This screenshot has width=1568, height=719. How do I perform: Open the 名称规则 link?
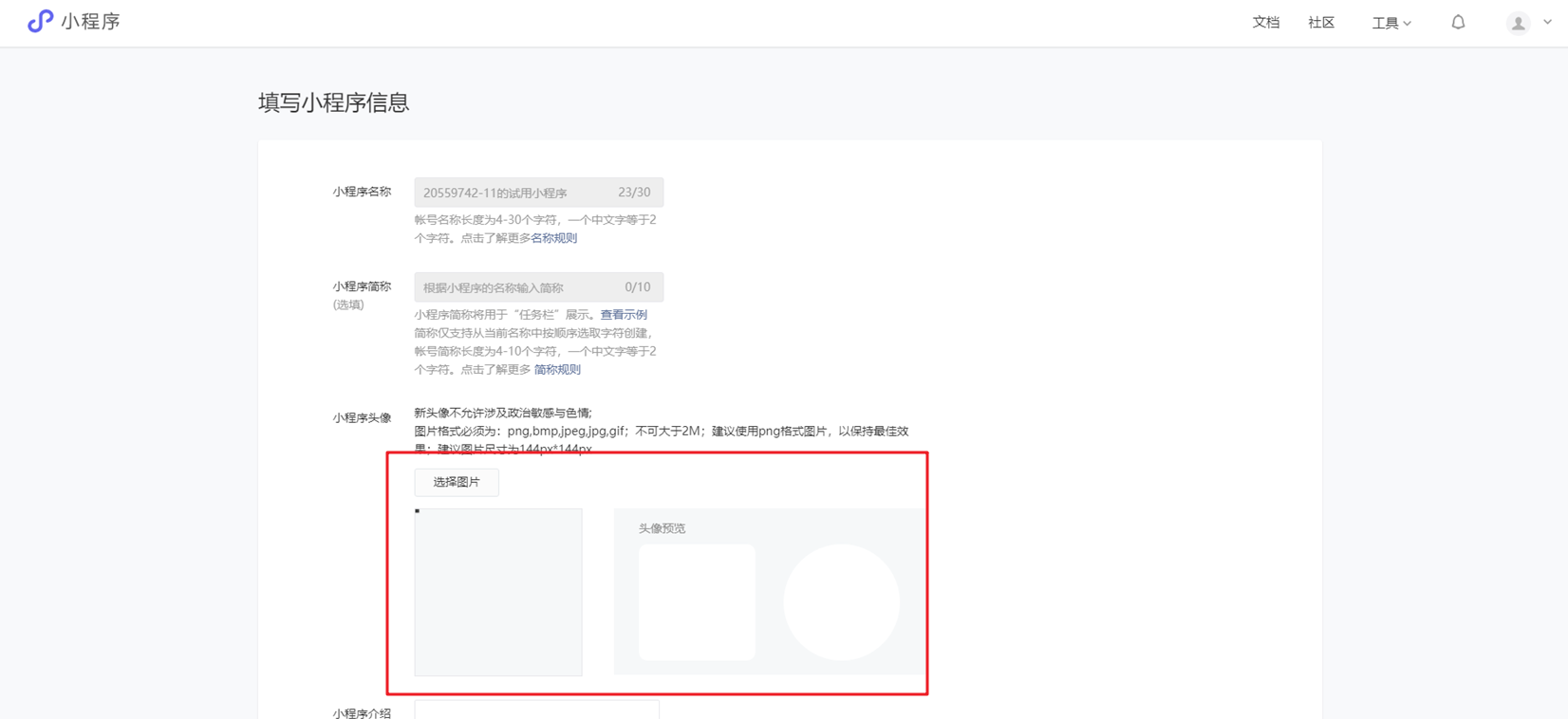[553, 238]
